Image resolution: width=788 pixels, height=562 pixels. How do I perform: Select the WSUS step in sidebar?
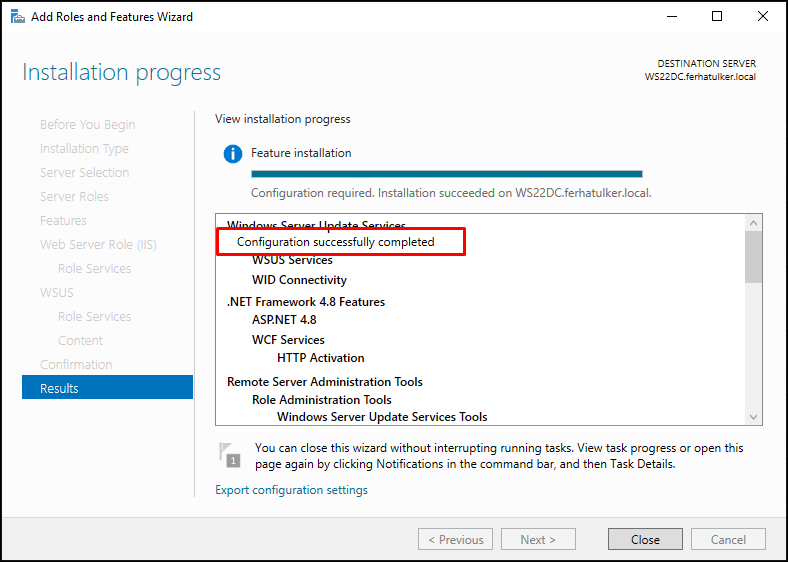pos(56,293)
